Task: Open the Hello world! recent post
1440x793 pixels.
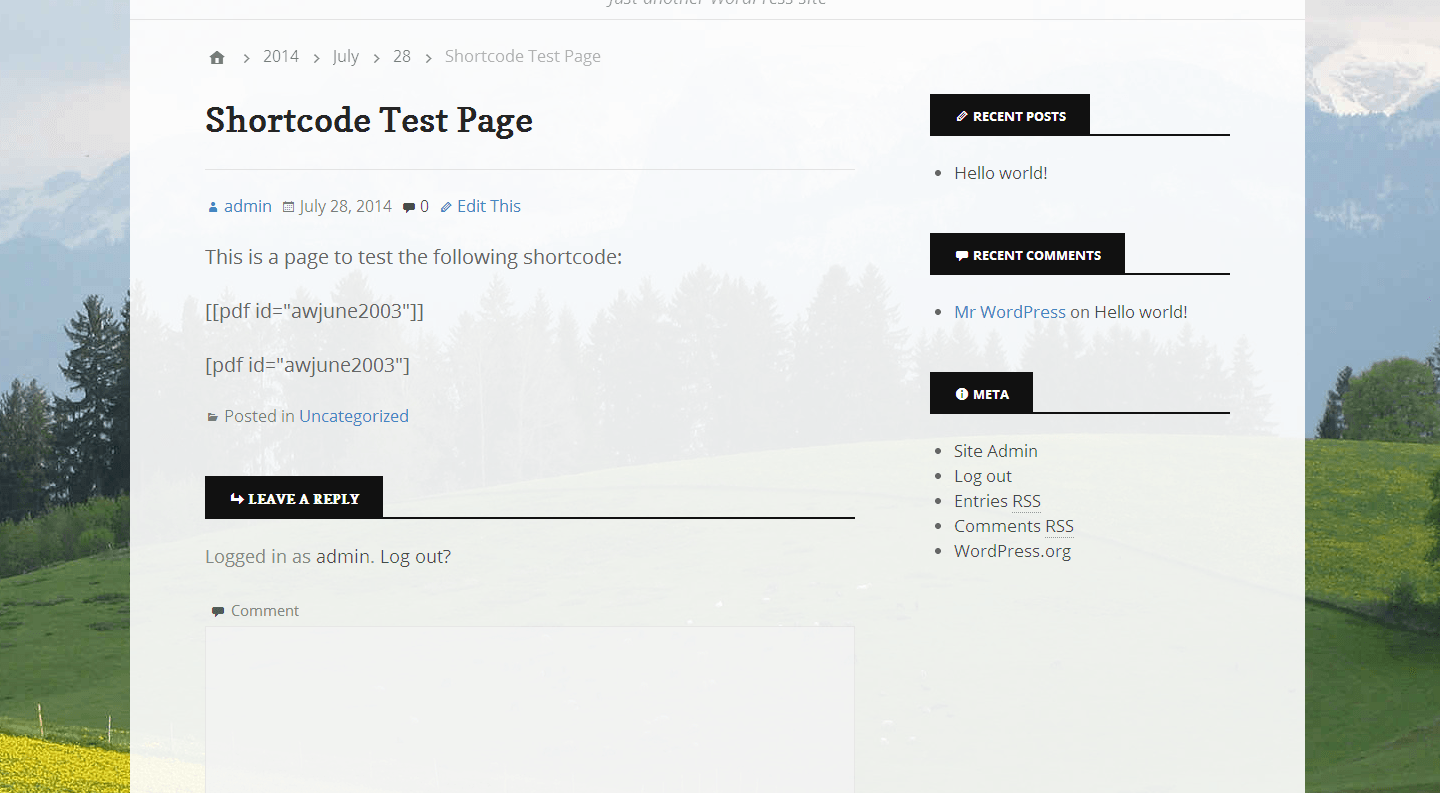Action: click(1000, 173)
